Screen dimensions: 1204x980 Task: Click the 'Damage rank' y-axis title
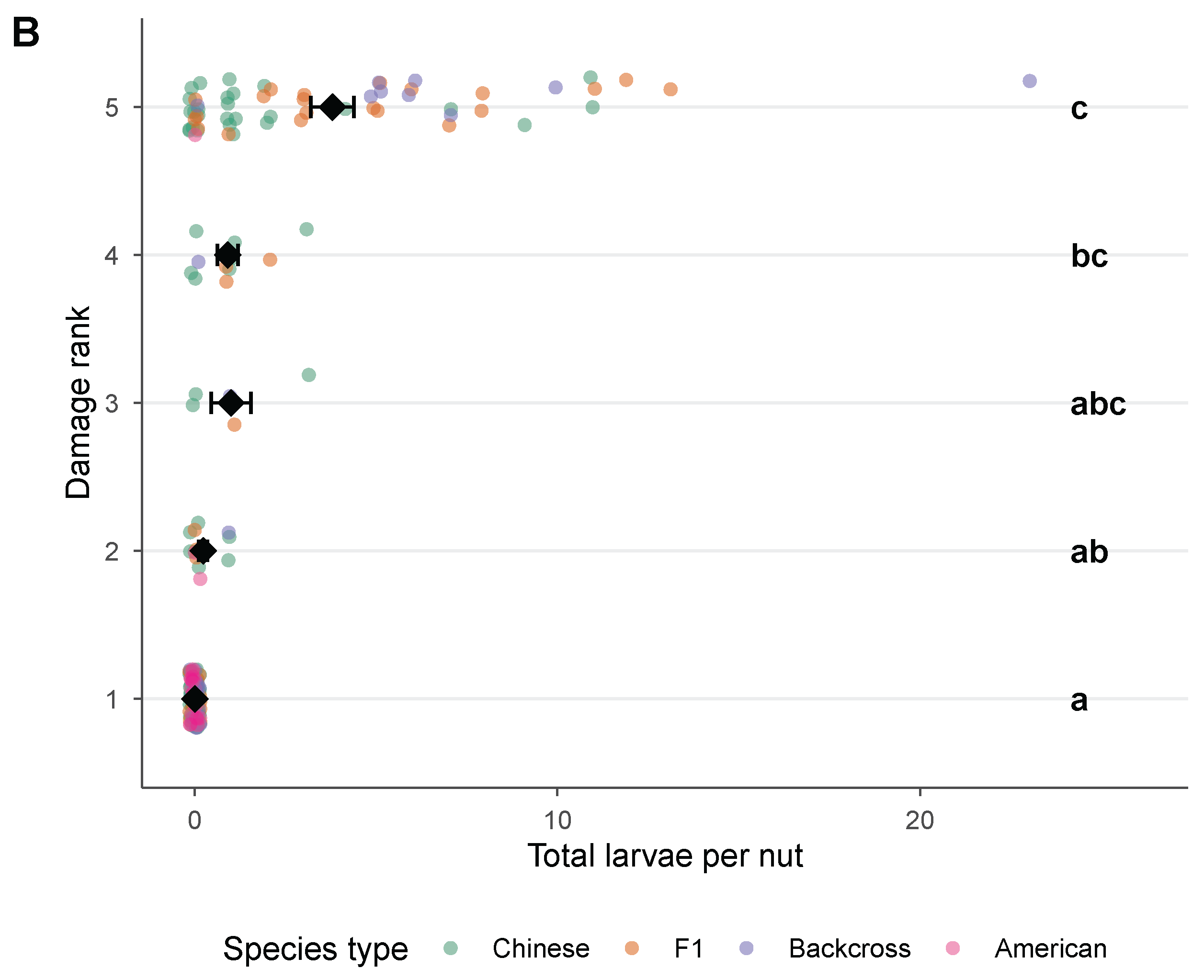point(78,403)
